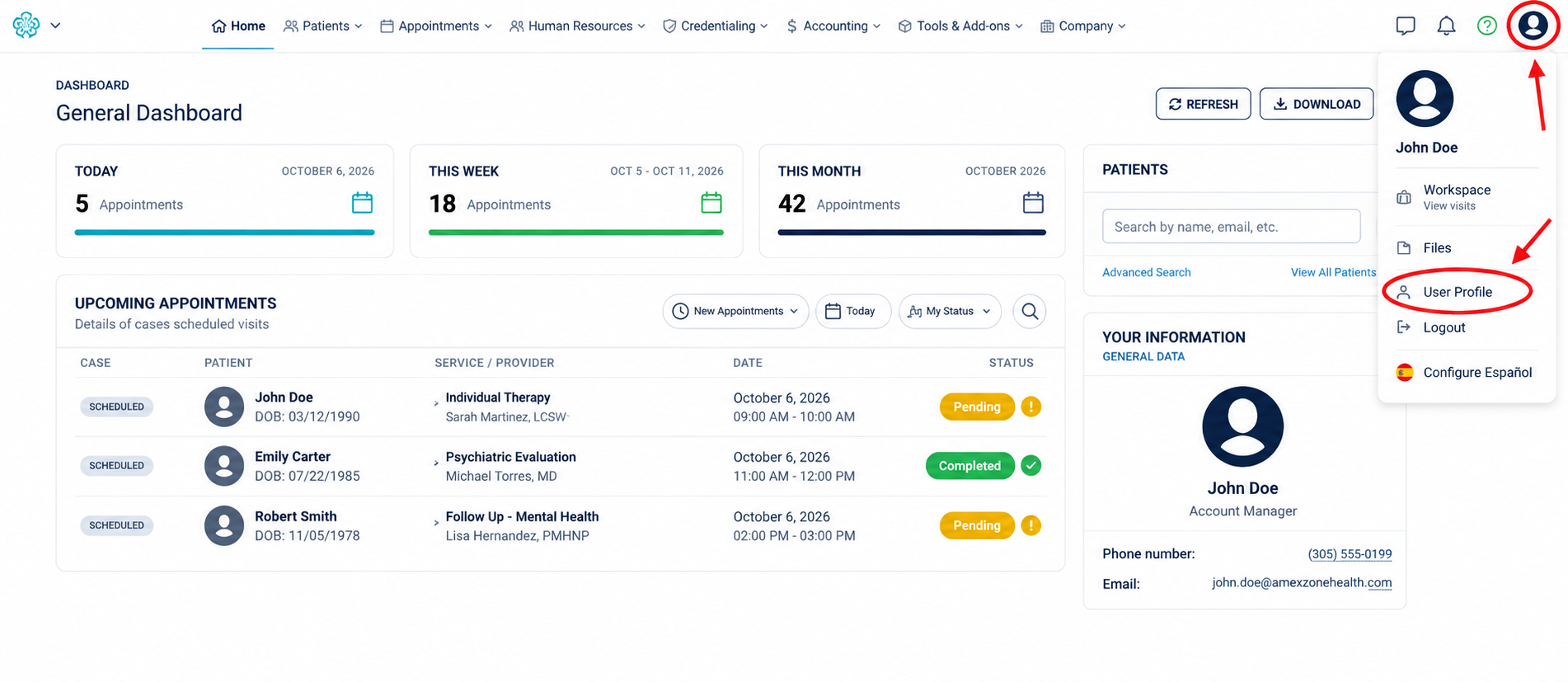Click Pending status badge for John Doe
Viewport: 1568px width, 682px height.
pos(977,407)
